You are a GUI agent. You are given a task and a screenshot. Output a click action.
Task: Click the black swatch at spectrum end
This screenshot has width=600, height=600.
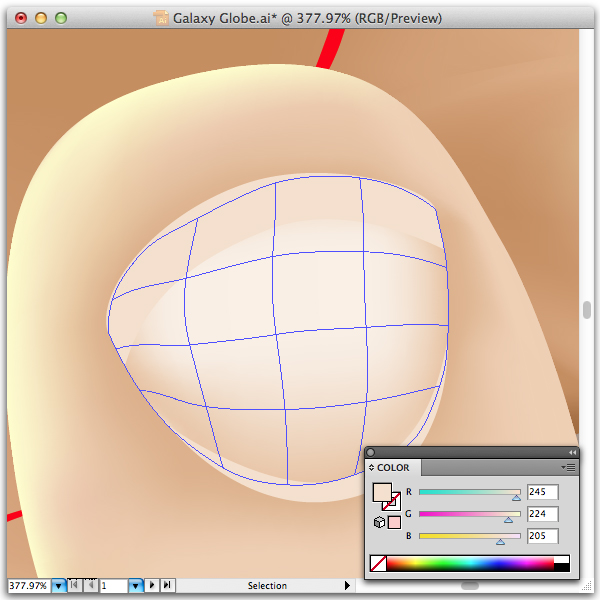[x=561, y=567]
